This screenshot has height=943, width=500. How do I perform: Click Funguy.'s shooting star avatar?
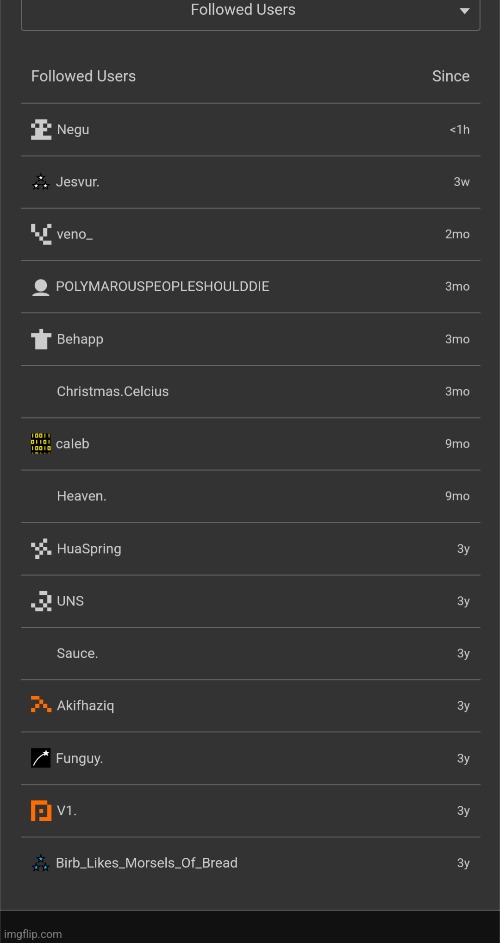pos(40,758)
